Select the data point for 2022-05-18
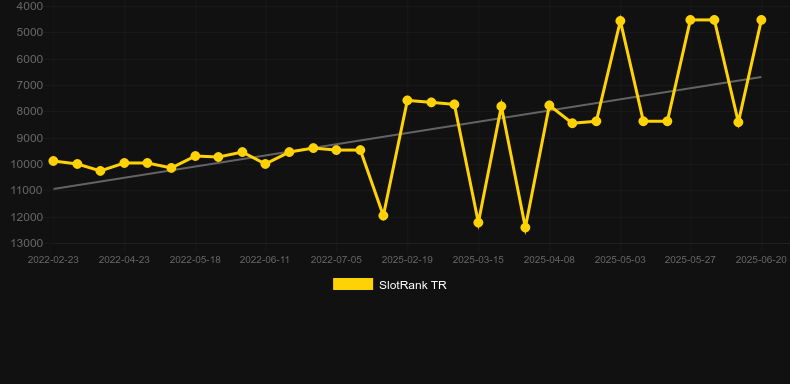The height and width of the screenshot is (384, 790). (x=195, y=156)
